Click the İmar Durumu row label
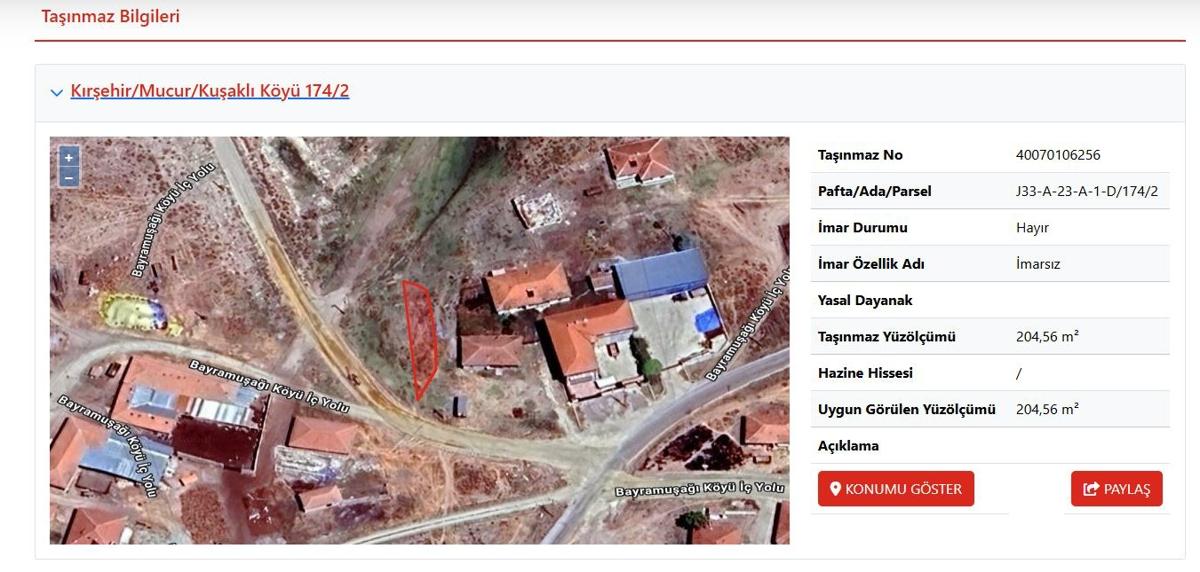The width and height of the screenshot is (1200, 572). pyautogui.click(x=863, y=228)
